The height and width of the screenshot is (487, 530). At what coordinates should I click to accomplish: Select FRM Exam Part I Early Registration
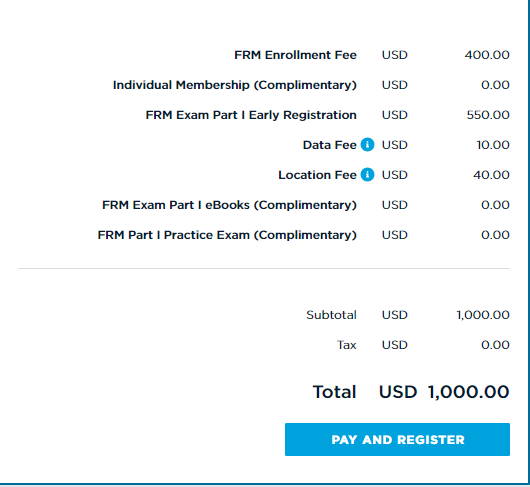coord(251,115)
